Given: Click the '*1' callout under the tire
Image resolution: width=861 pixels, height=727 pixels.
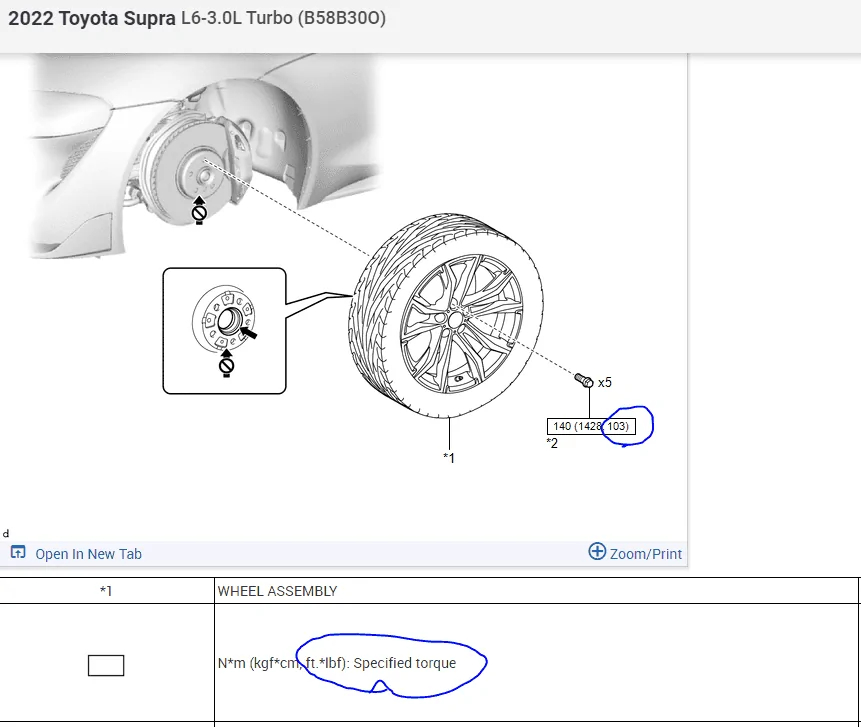Looking at the screenshot, I should (449, 457).
